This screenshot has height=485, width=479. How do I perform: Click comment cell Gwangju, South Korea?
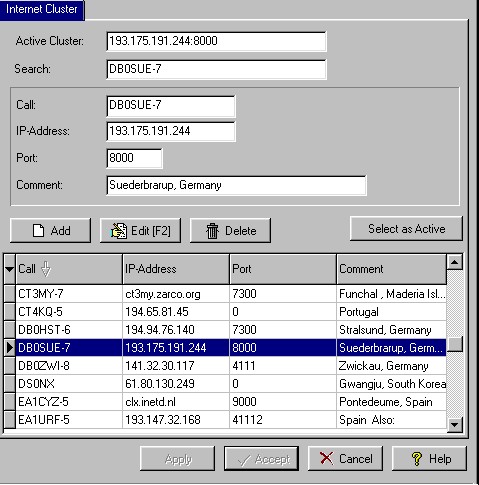(x=392, y=384)
